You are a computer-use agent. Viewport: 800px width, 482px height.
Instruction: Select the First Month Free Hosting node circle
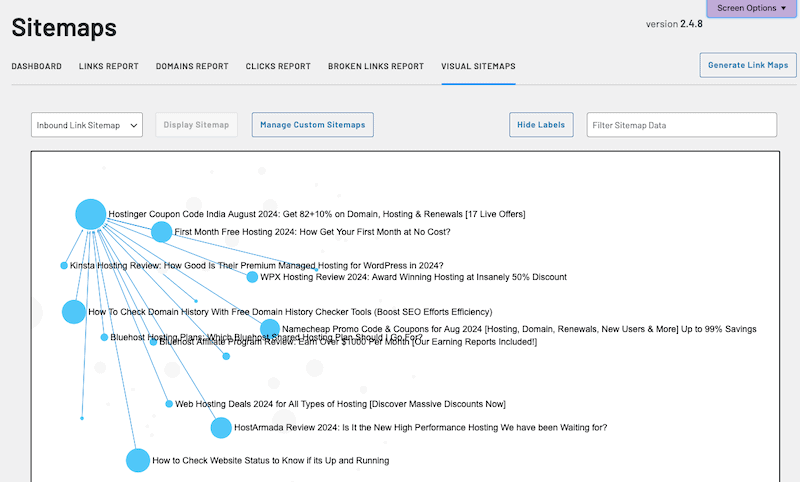click(x=162, y=232)
